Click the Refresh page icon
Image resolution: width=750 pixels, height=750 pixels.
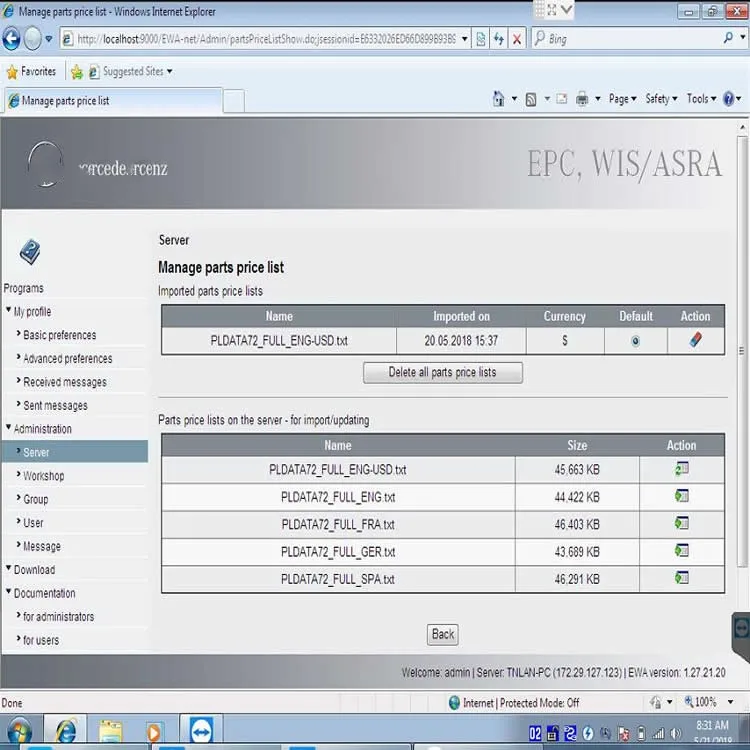click(499, 39)
